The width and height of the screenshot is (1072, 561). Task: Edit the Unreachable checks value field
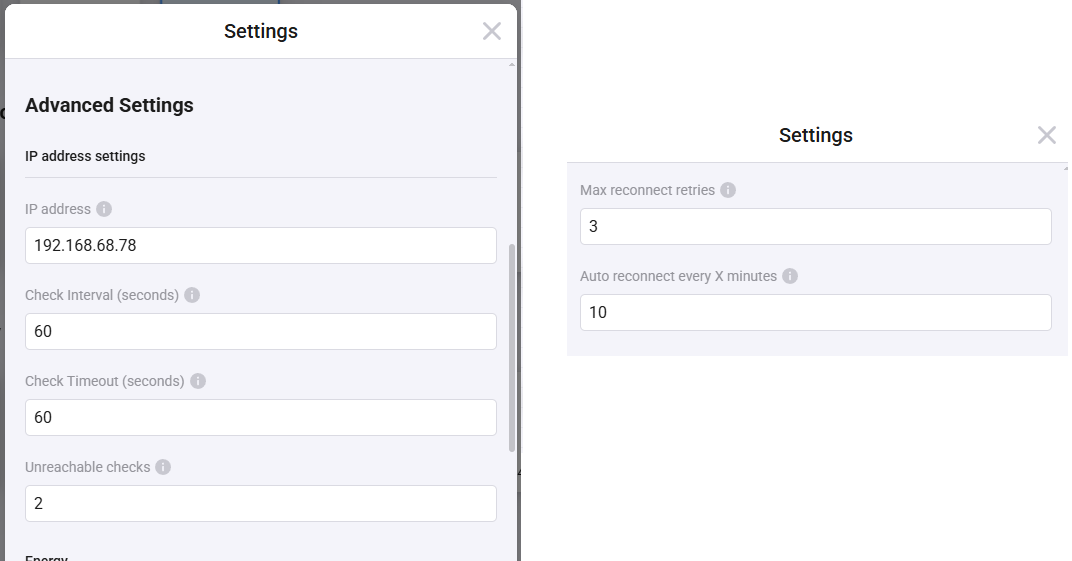click(260, 504)
